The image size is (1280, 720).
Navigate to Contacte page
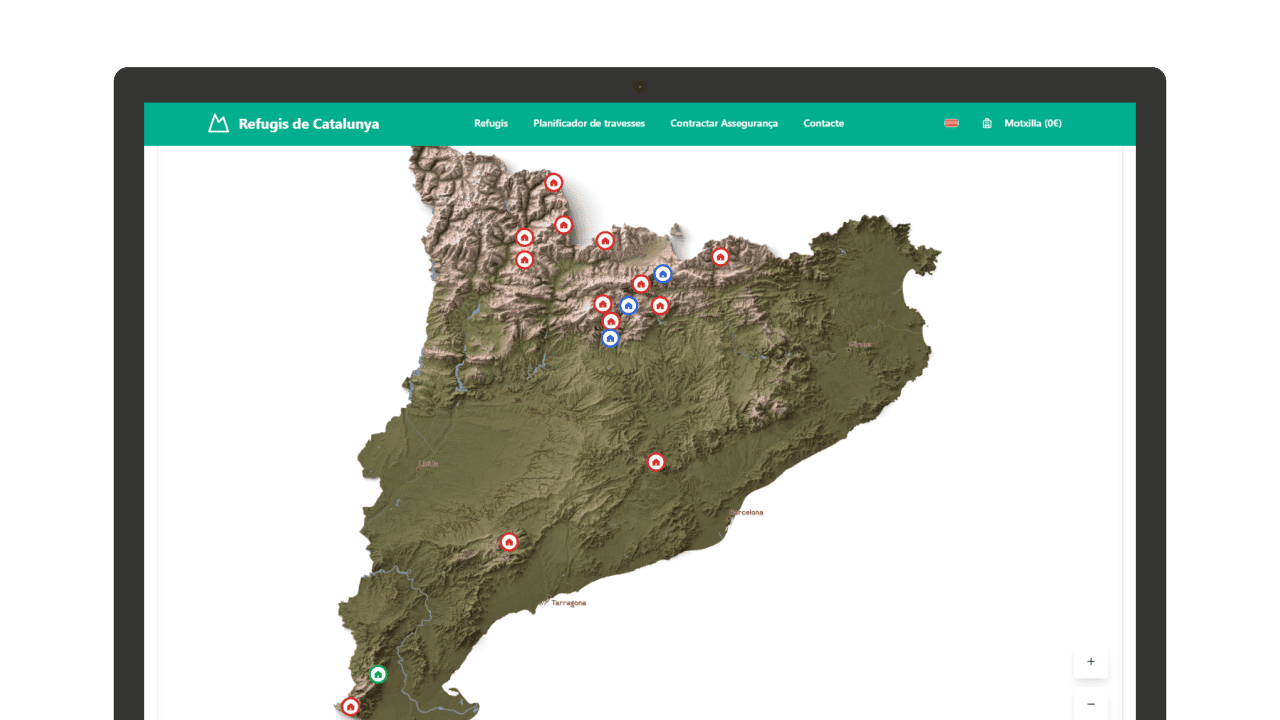click(823, 124)
